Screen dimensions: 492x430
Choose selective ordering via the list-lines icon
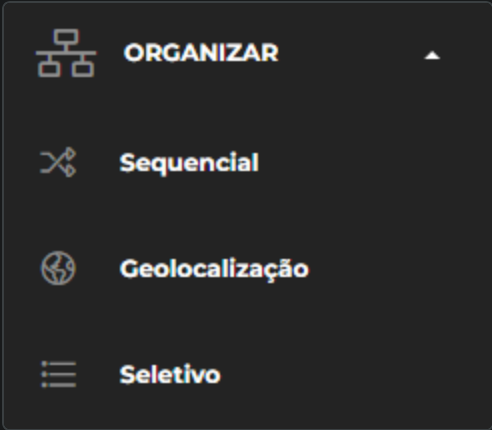[58, 374]
